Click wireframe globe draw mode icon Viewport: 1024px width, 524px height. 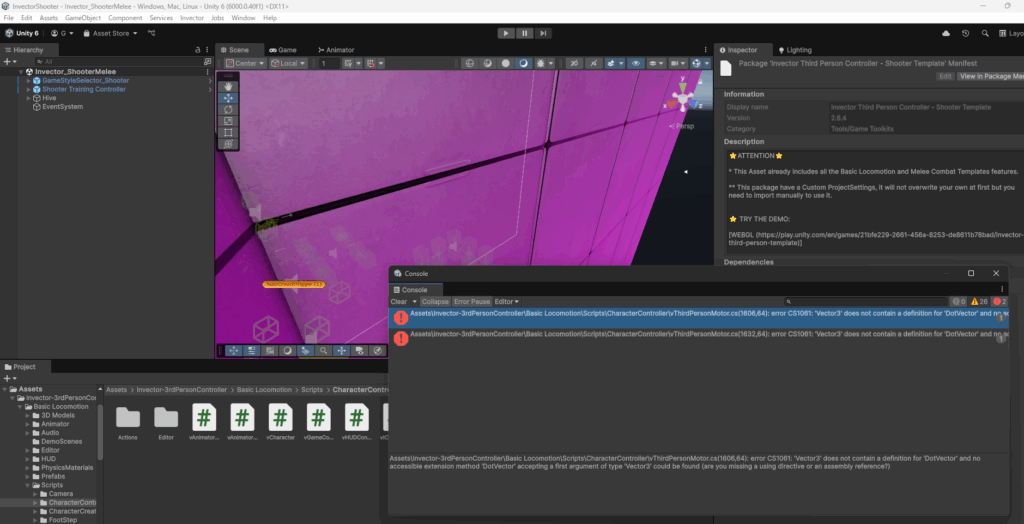click(468, 63)
